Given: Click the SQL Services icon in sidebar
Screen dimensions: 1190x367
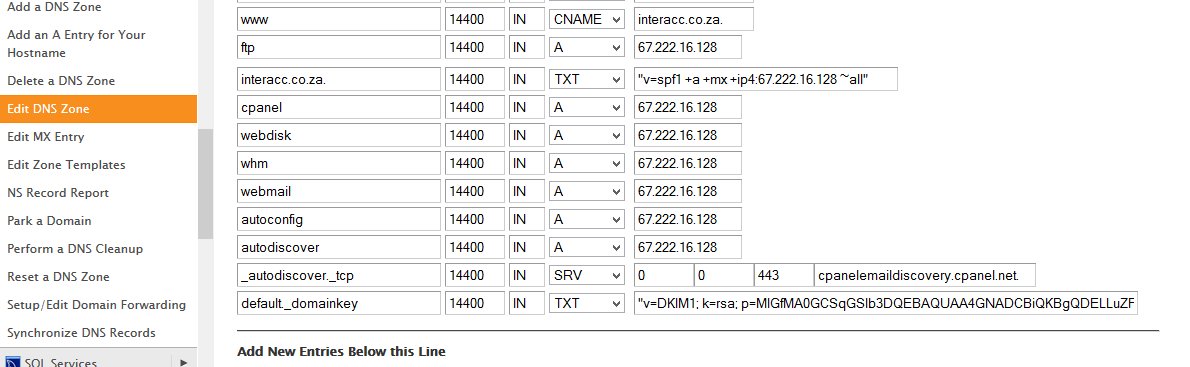Looking at the screenshot, I should coord(12,362).
